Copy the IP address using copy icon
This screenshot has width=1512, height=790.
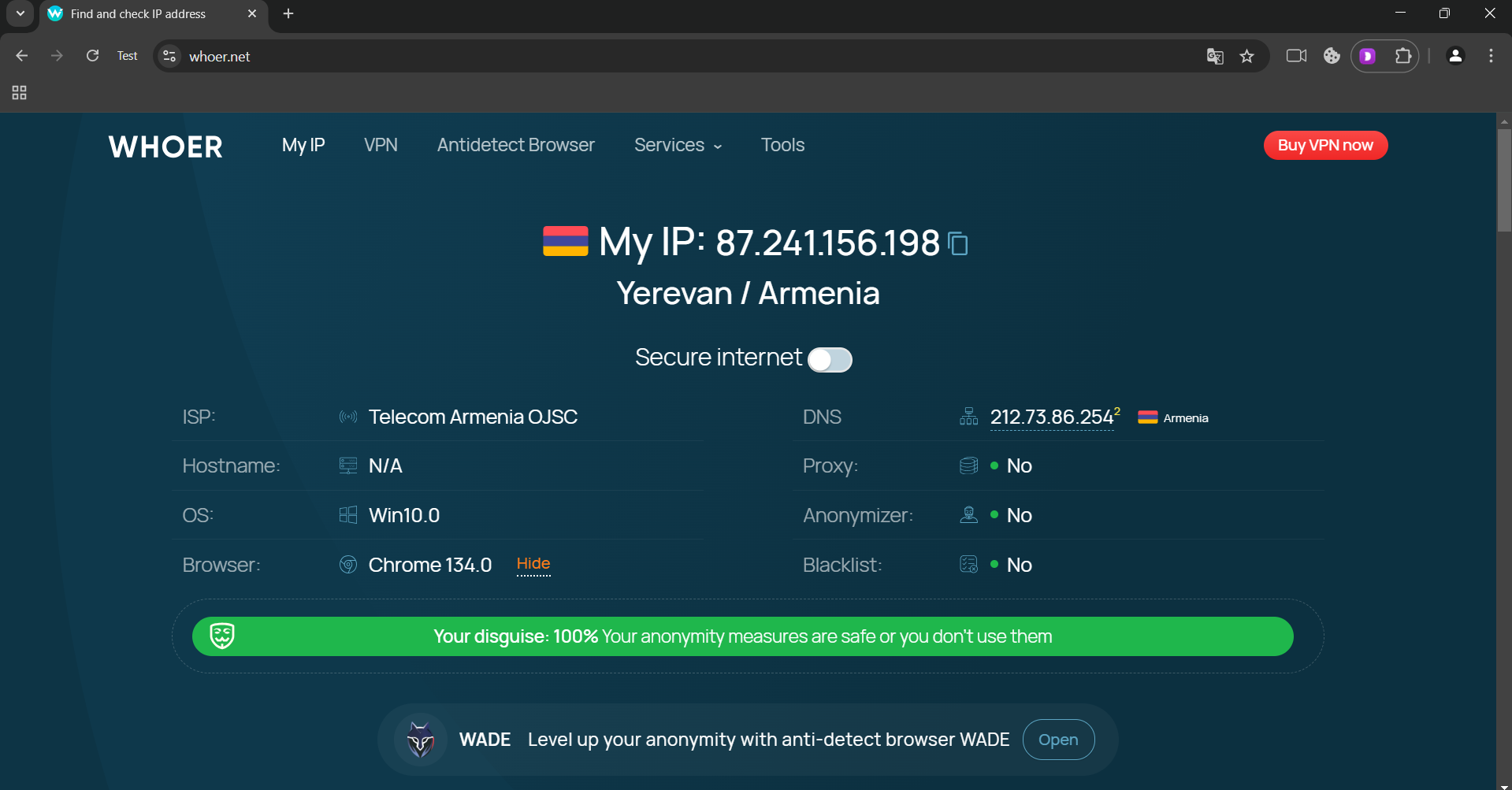(958, 244)
